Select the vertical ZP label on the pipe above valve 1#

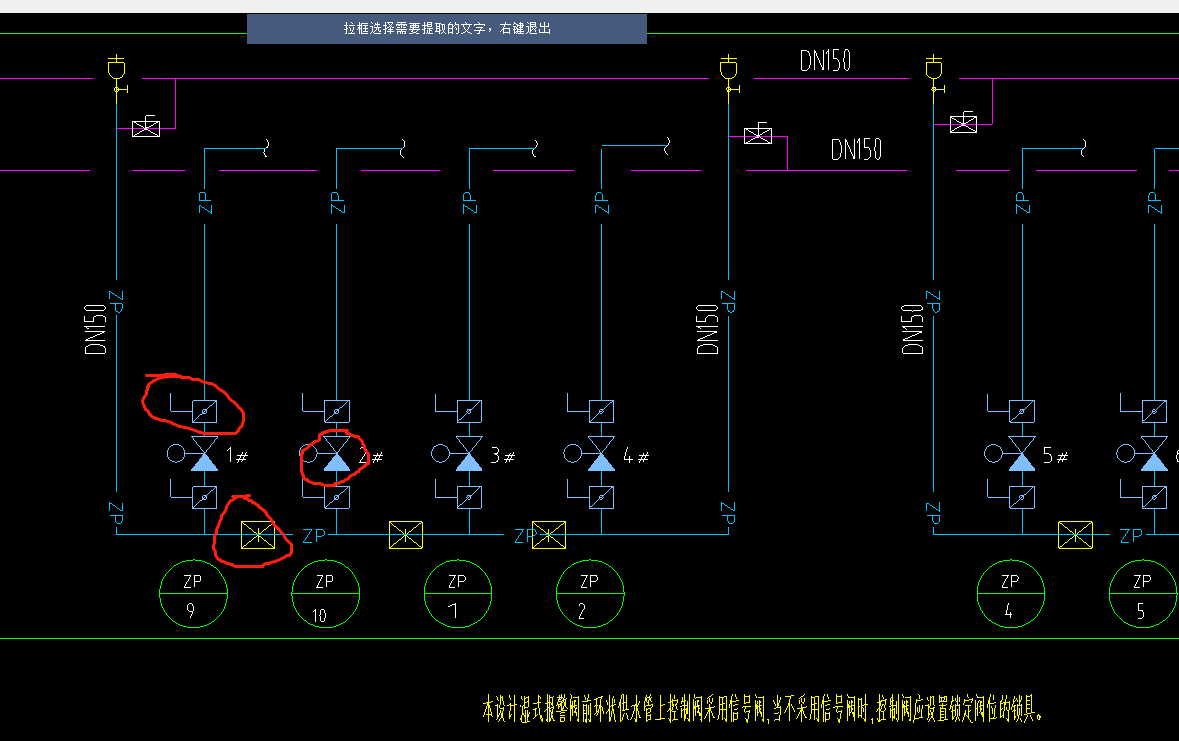point(205,202)
